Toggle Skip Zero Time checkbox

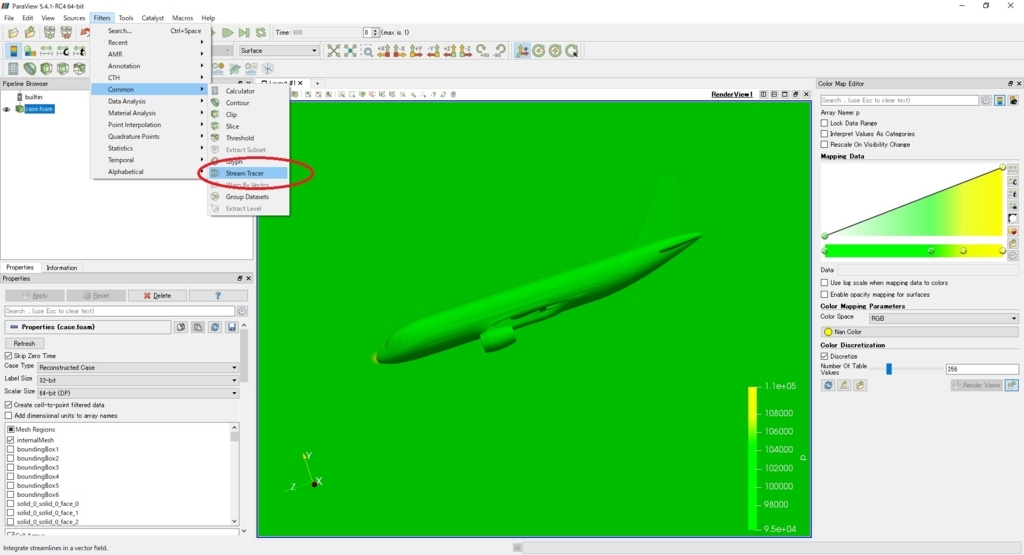click(x=8, y=356)
